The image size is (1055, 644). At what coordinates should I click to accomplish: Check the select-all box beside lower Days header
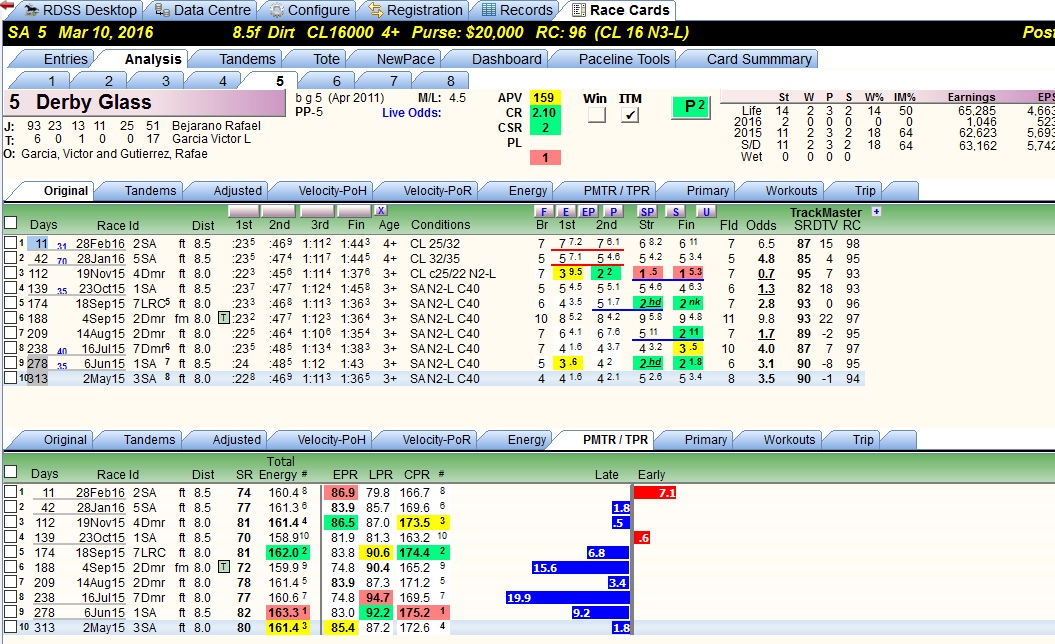(x=10, y=472)
